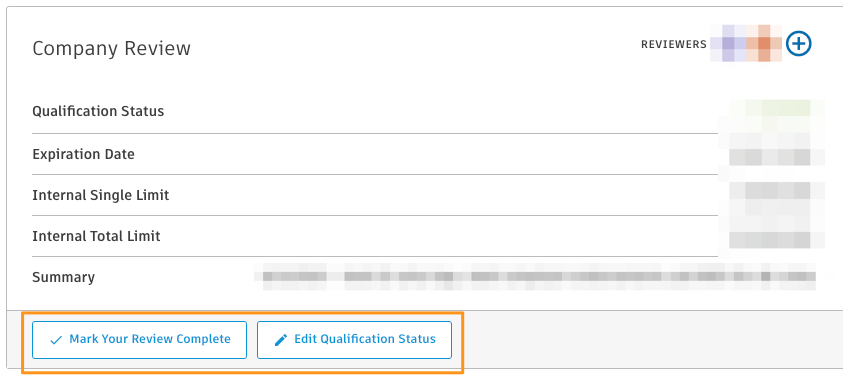The height and width of the screenshot is (381, 843).
Task: Click the gray footer bar beside Edit Qualification Status
Action: pyautogui.click(x=645, y=340)
